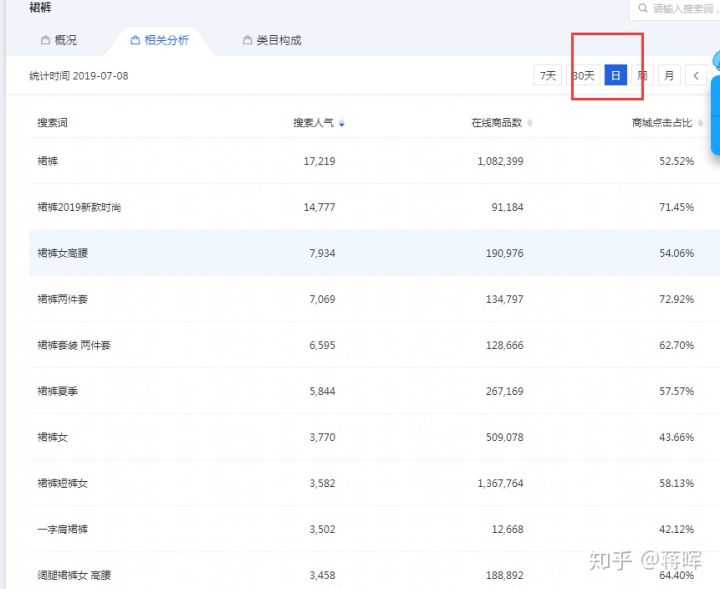The image size is (720, 589).
Task: Click online products value 1,367,764
Action: tap(500, 483)
